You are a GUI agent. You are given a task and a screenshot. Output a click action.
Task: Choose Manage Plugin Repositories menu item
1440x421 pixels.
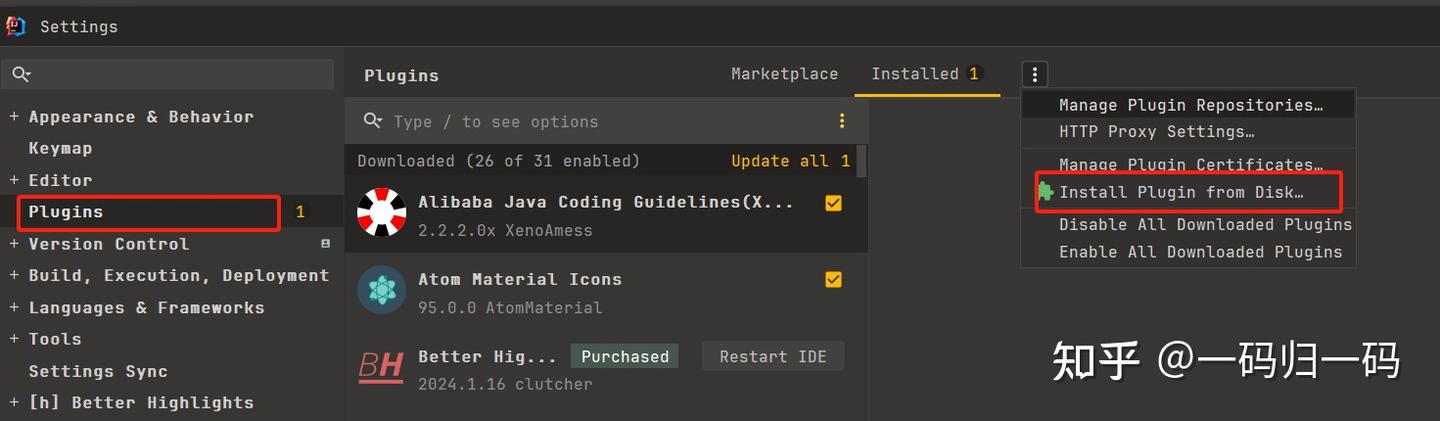pyautogui.click(x=1190, y=105)
